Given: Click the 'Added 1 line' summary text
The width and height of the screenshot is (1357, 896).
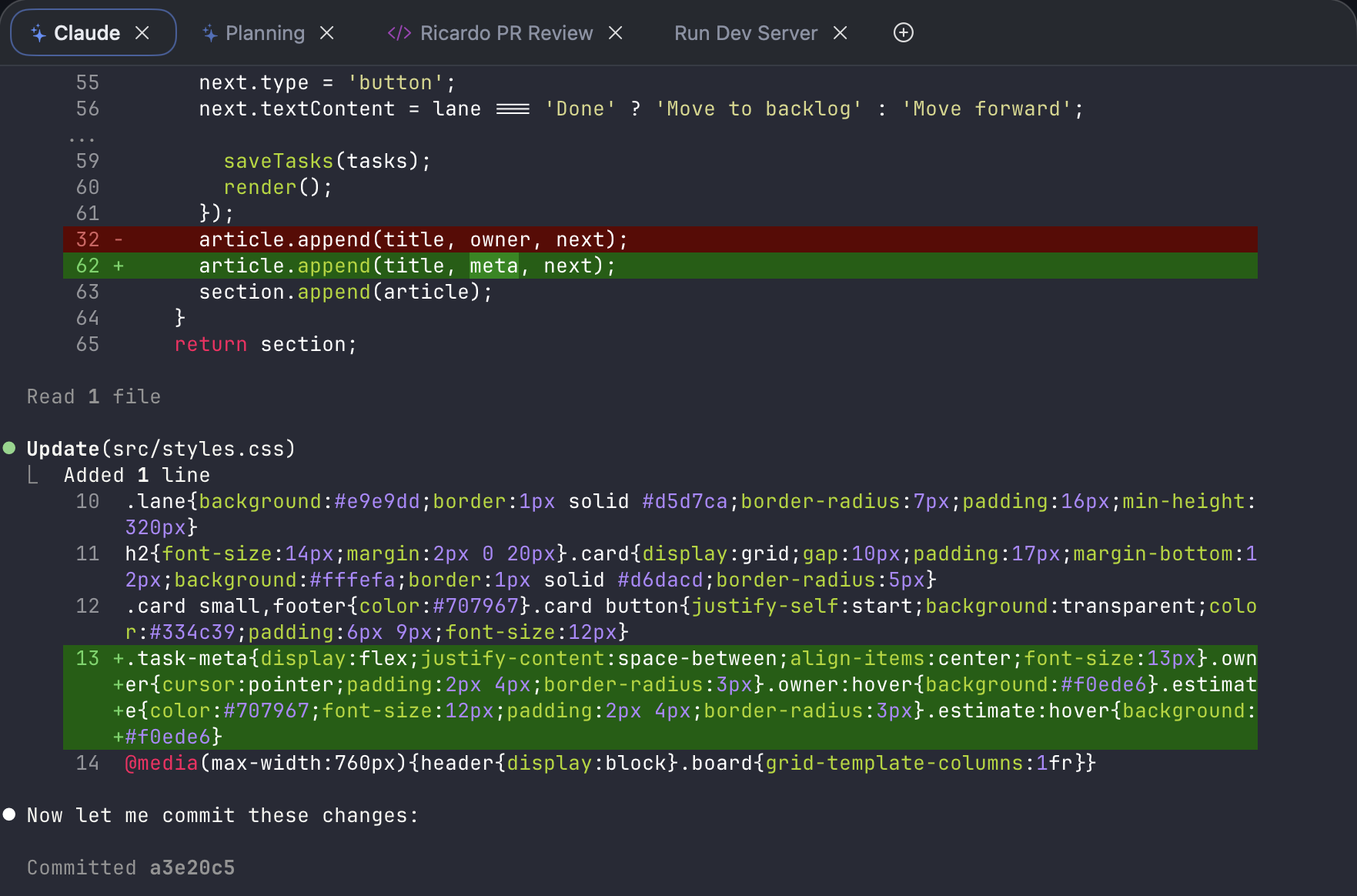Looking at the screenshot, I should click(137, 475).
